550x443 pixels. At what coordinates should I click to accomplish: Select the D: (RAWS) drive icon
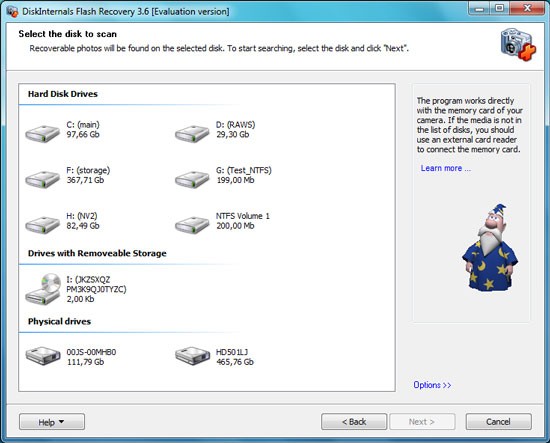click(x=192, y=134)
